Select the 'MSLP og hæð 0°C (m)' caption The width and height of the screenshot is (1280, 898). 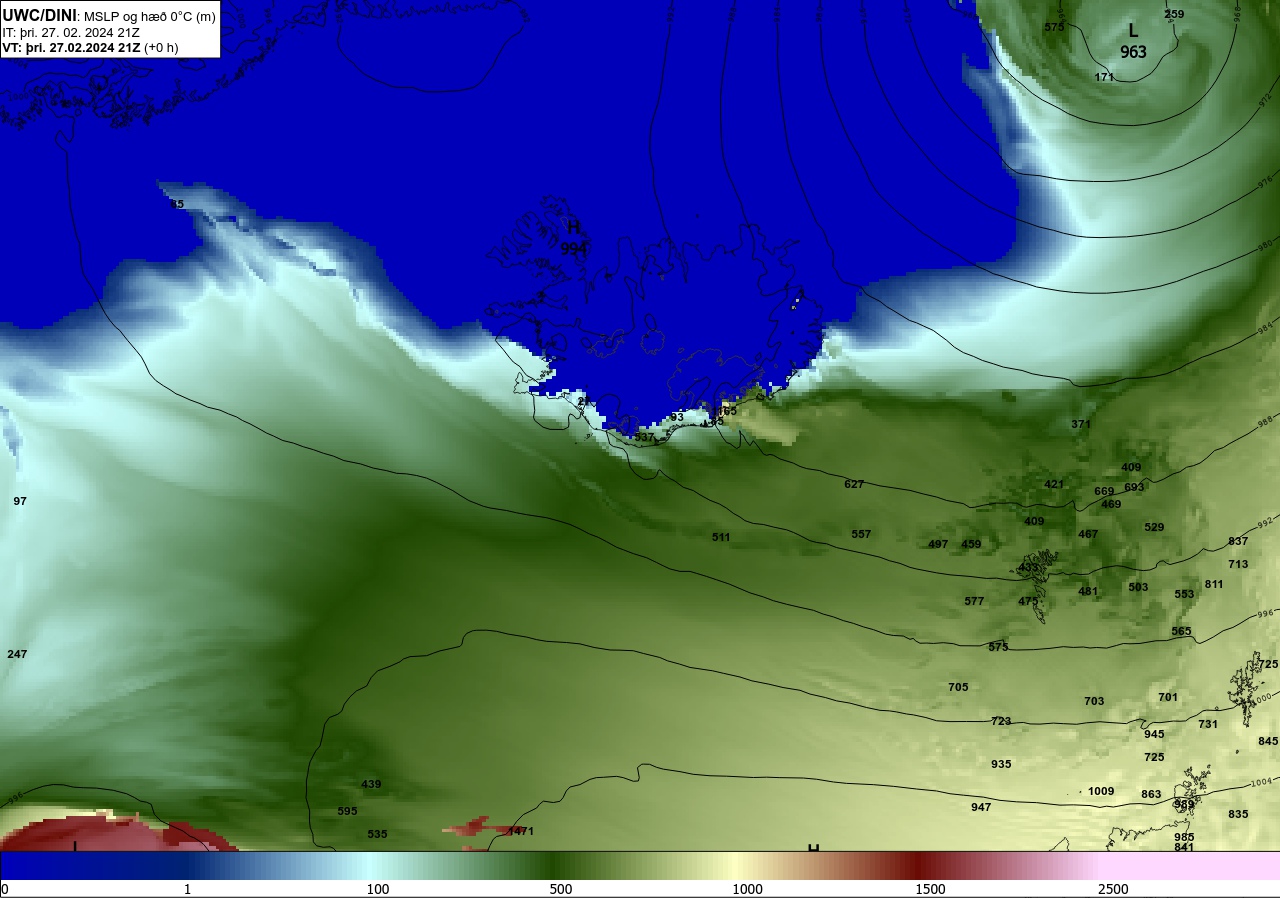(149, 16)
